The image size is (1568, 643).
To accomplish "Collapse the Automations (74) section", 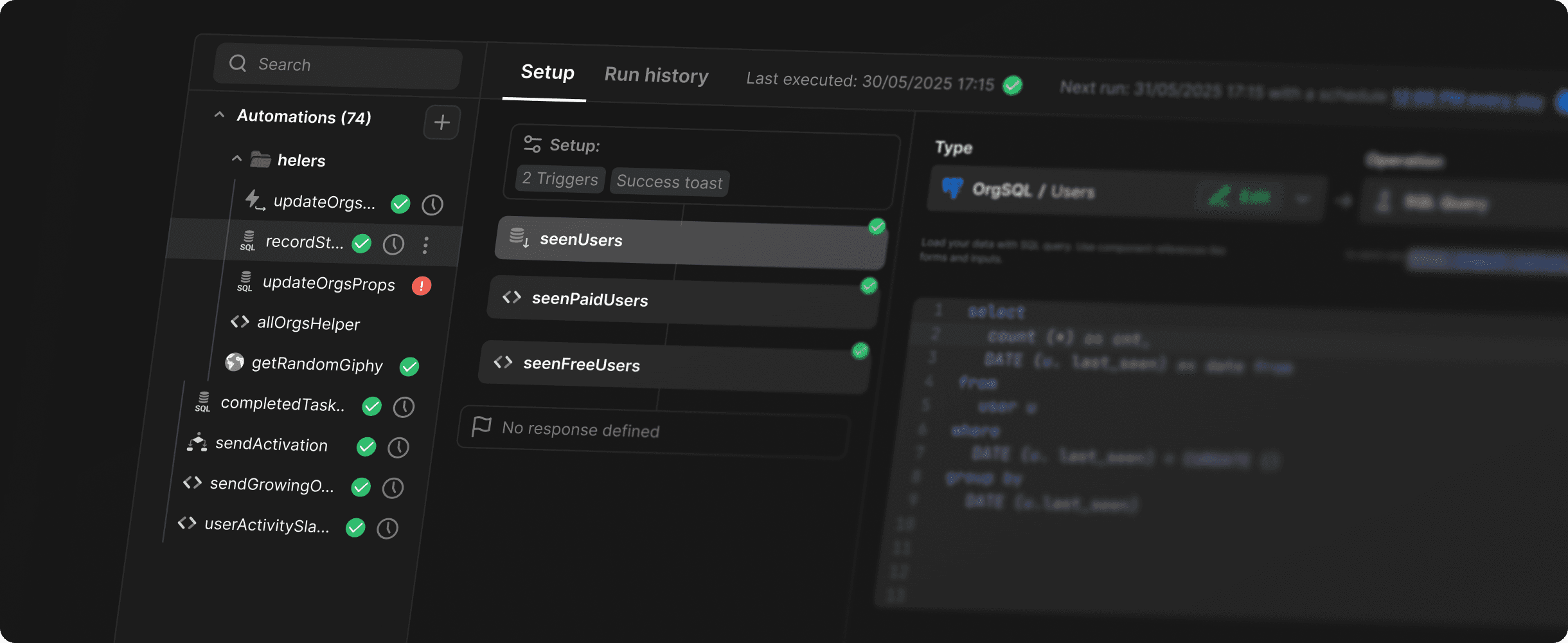I will coord(219,114).
